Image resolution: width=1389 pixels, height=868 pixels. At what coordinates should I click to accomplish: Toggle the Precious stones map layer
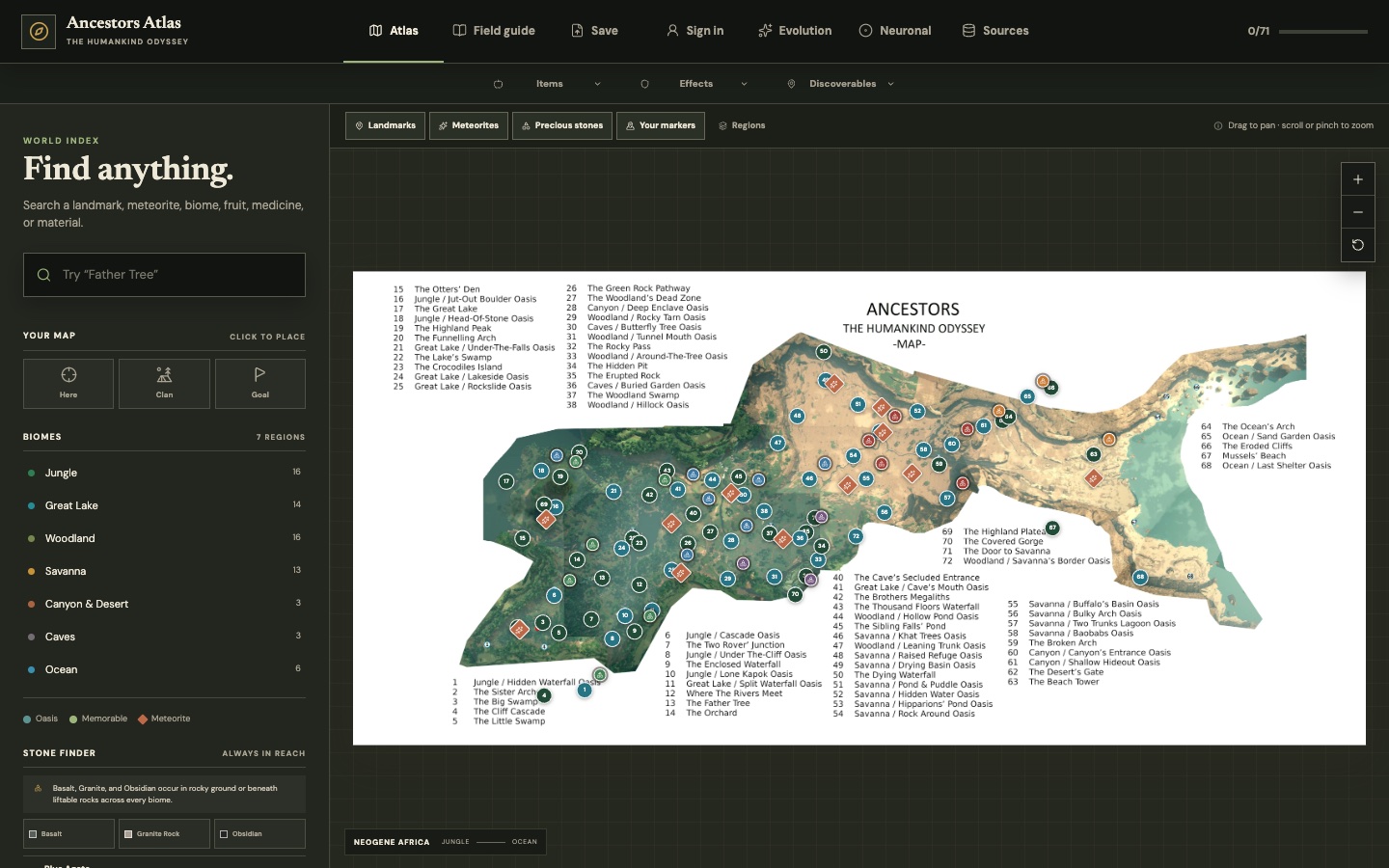tap(561, 125)
